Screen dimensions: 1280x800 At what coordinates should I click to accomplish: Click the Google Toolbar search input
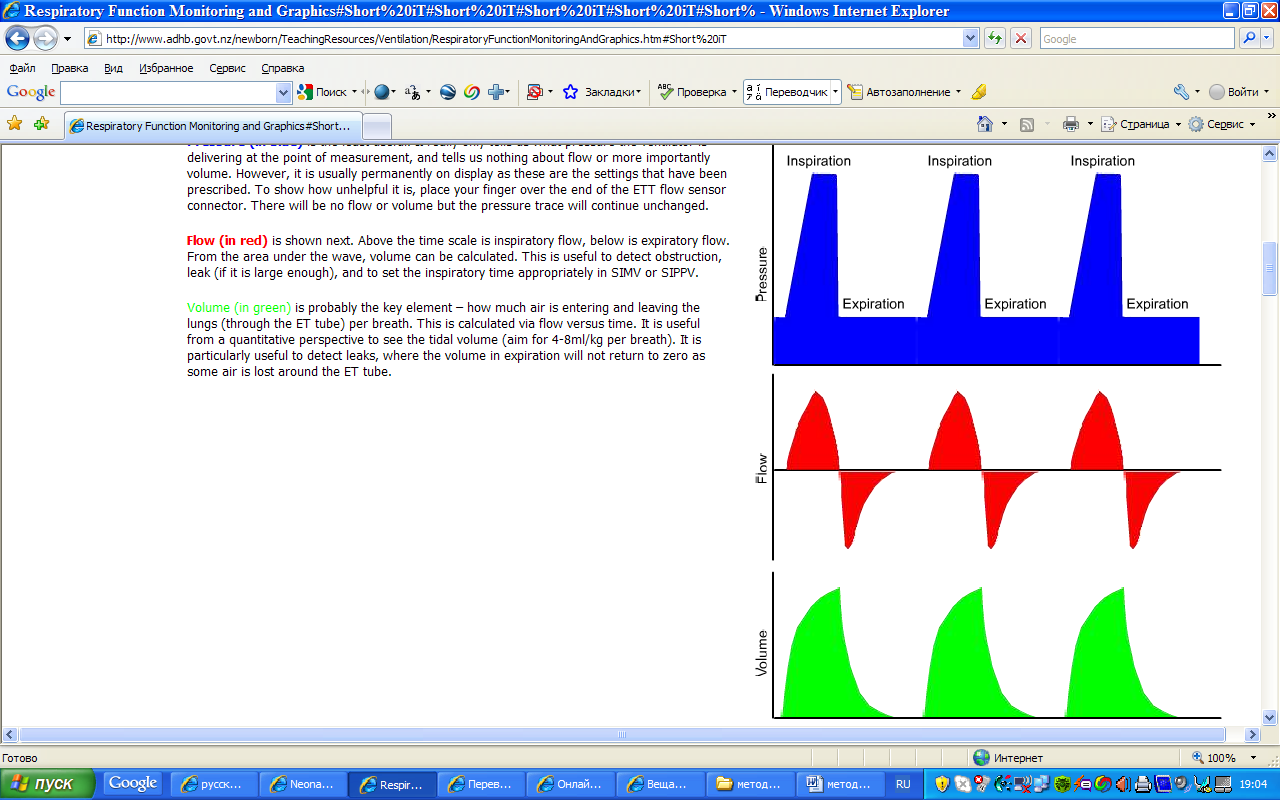click(x=168, y=92)
